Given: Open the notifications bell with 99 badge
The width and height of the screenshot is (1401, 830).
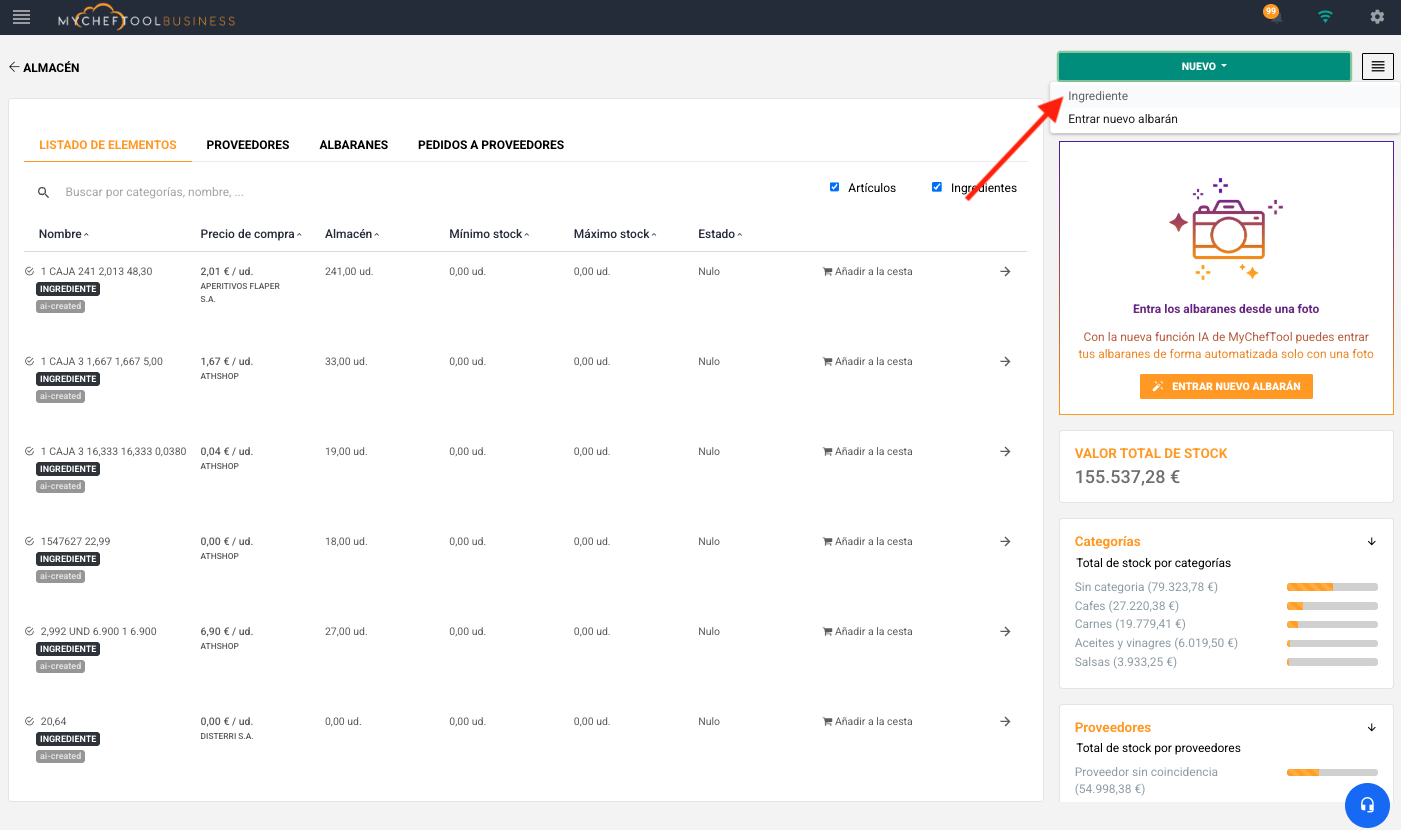Looking at the screenshot, I should click(1273, 16).
